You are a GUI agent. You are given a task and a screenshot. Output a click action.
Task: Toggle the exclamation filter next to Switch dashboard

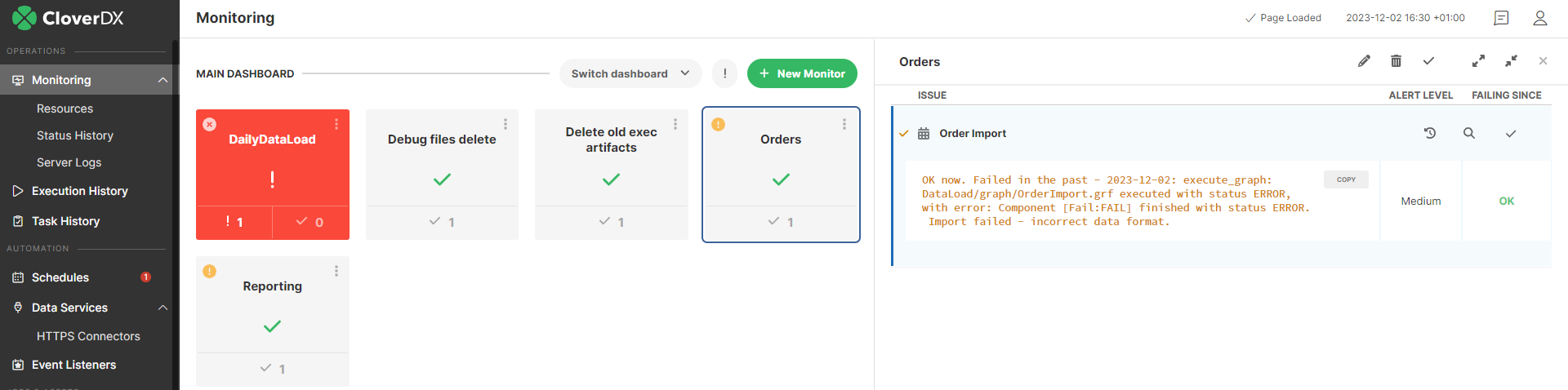[x=724, y=73]
